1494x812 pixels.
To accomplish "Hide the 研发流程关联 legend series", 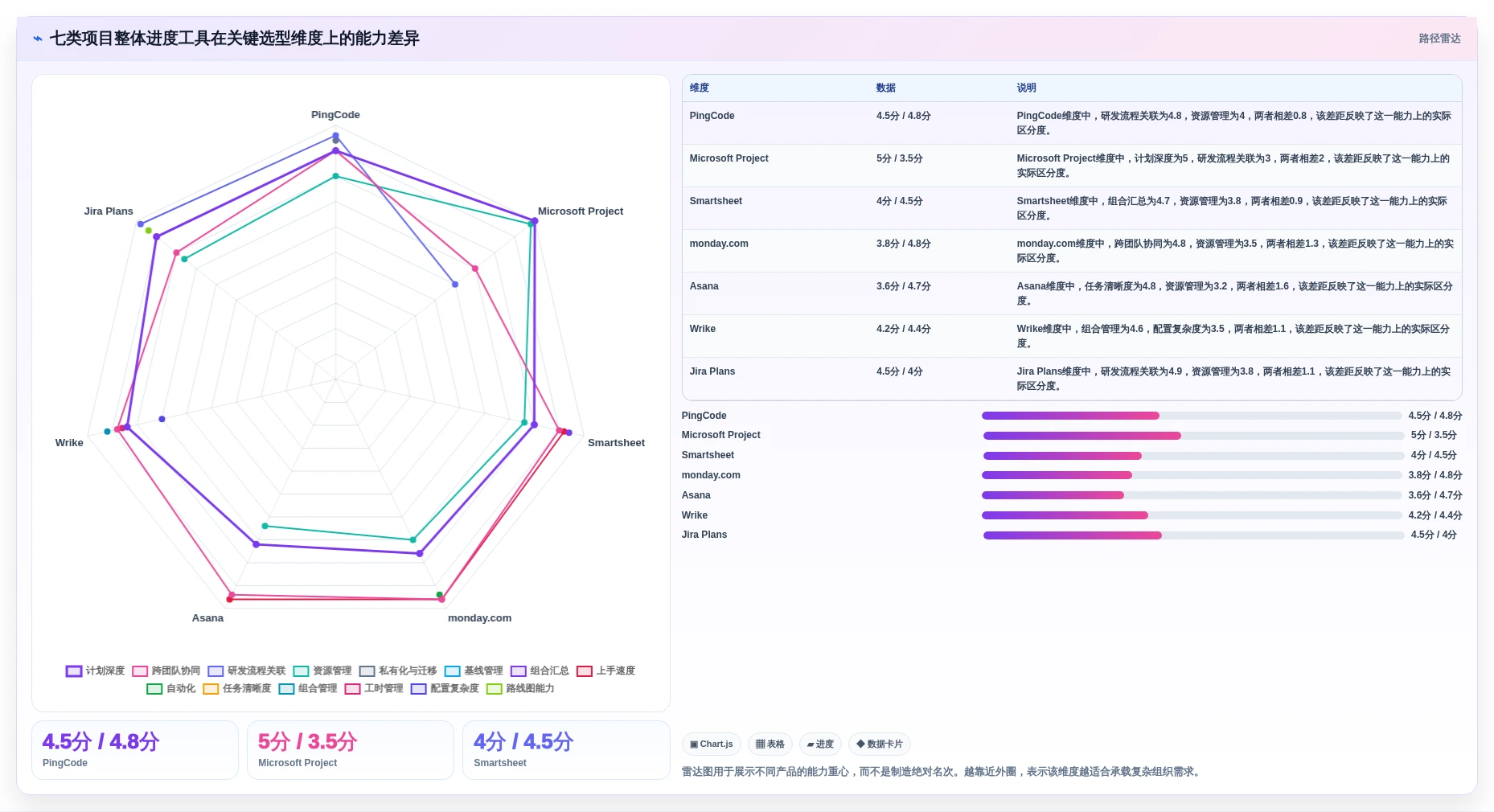I will 246,671.
